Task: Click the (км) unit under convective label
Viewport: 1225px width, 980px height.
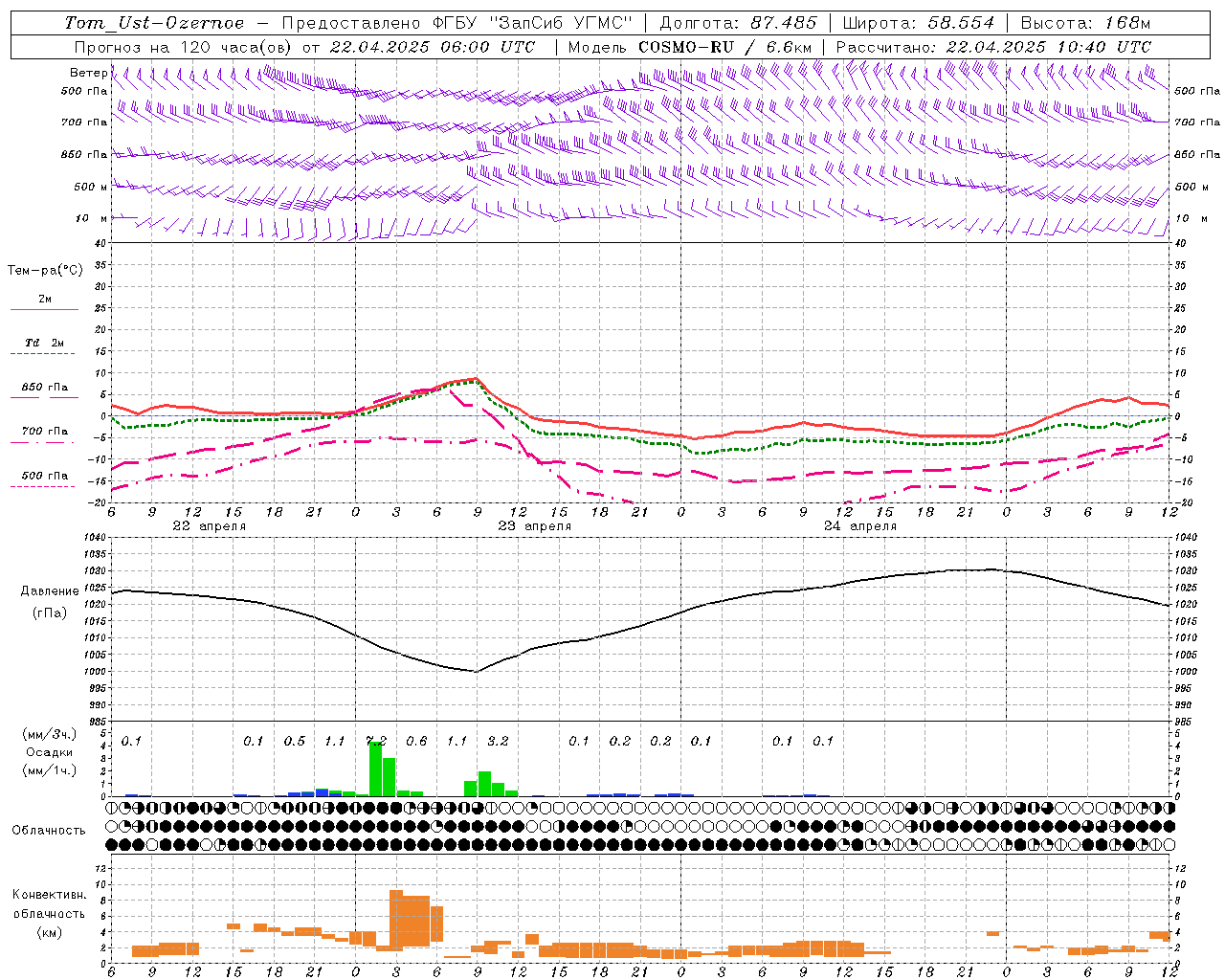Action: pyautogui.click(x=49, y=932)
